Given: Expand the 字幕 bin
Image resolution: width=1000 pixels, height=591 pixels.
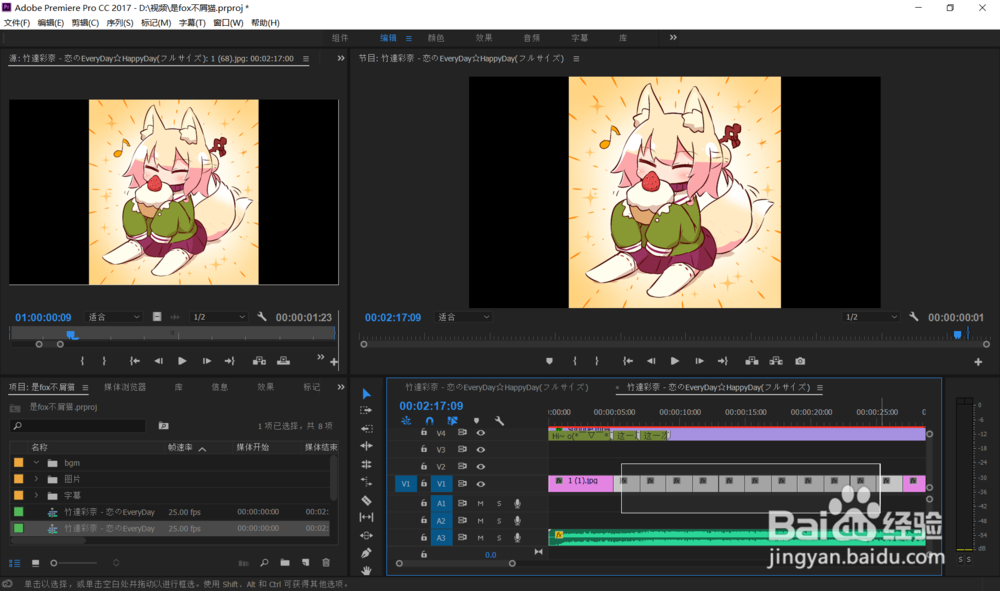Looking at the screenshot, I should [x=36, y=495].
